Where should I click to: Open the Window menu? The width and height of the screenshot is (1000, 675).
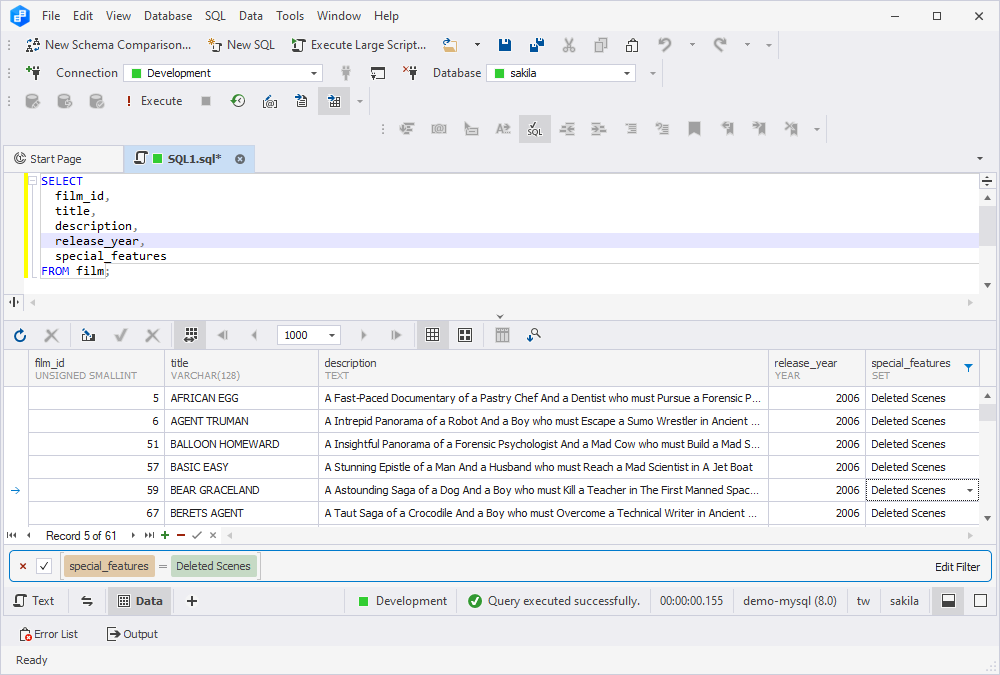pos(339,16)
